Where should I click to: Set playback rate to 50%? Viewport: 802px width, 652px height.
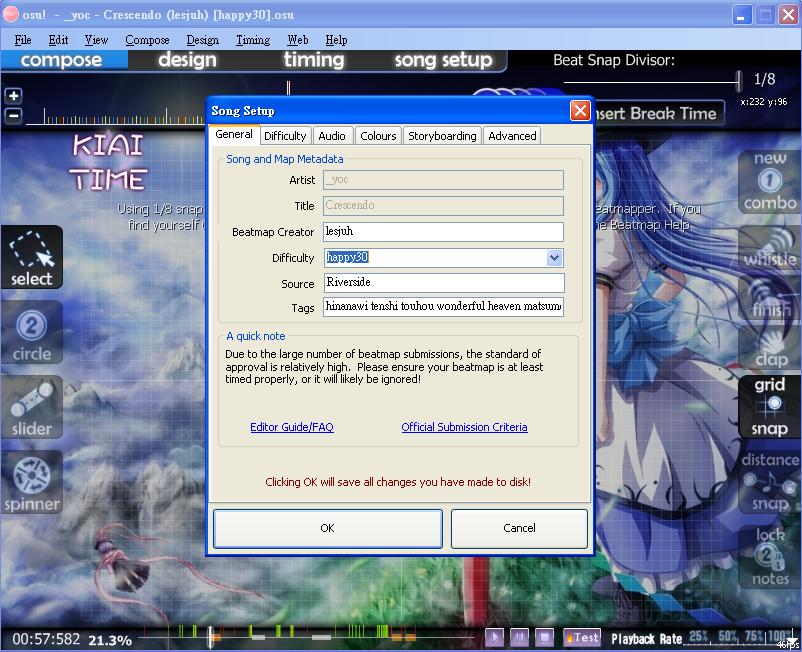click(727, 636)
